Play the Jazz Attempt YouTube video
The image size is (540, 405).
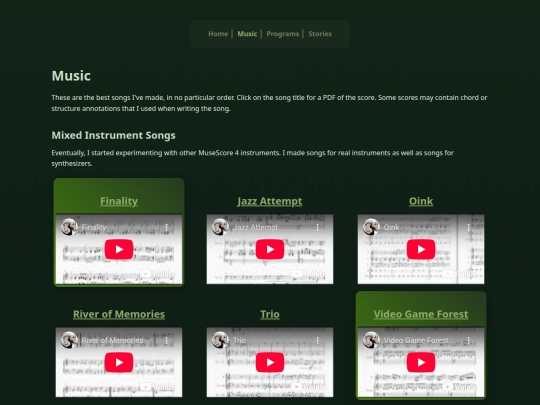click(270, 249)
